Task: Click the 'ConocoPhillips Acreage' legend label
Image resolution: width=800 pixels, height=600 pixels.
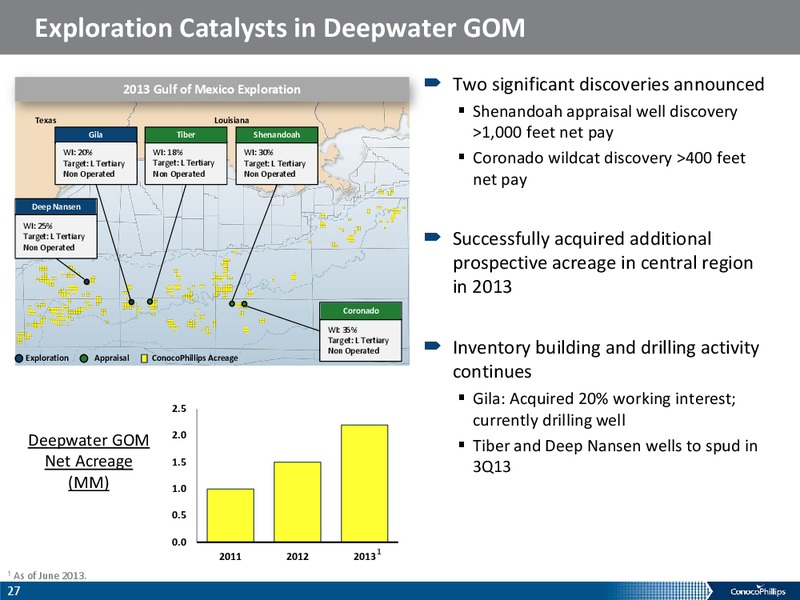Action: pos(195,358)
